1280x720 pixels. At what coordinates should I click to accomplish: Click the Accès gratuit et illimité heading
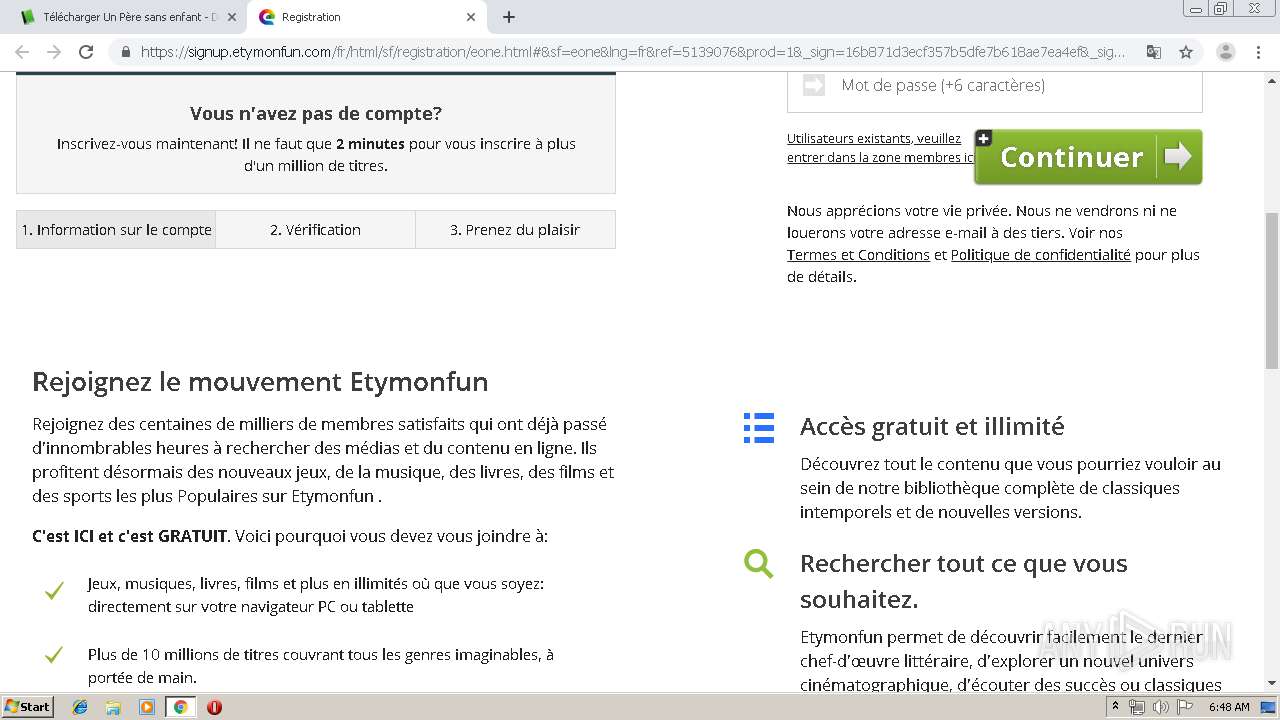[x=932, y=426]
